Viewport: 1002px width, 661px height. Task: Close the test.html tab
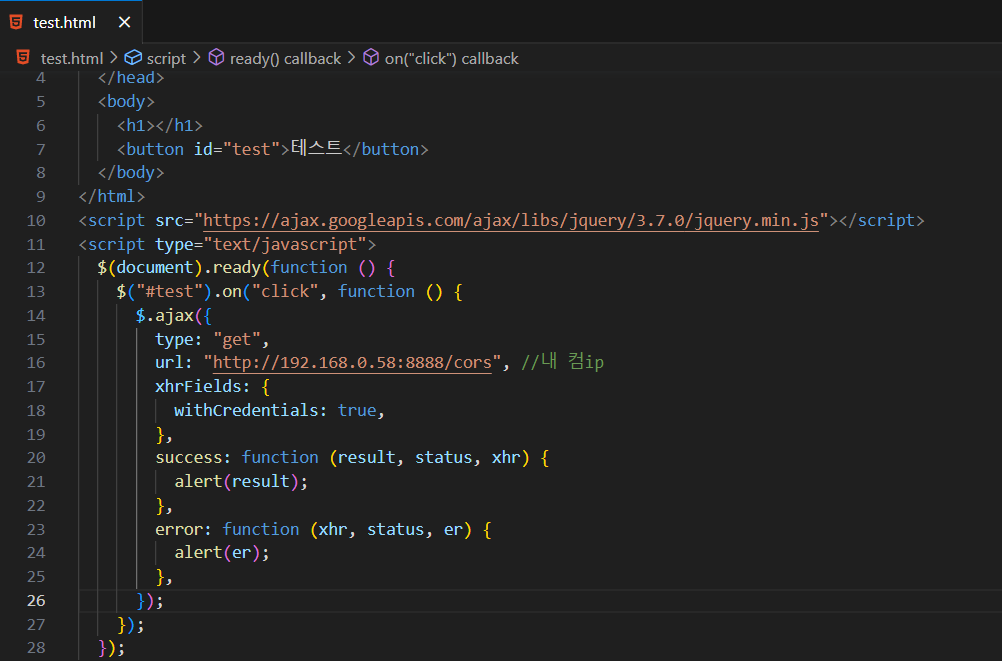125,22
